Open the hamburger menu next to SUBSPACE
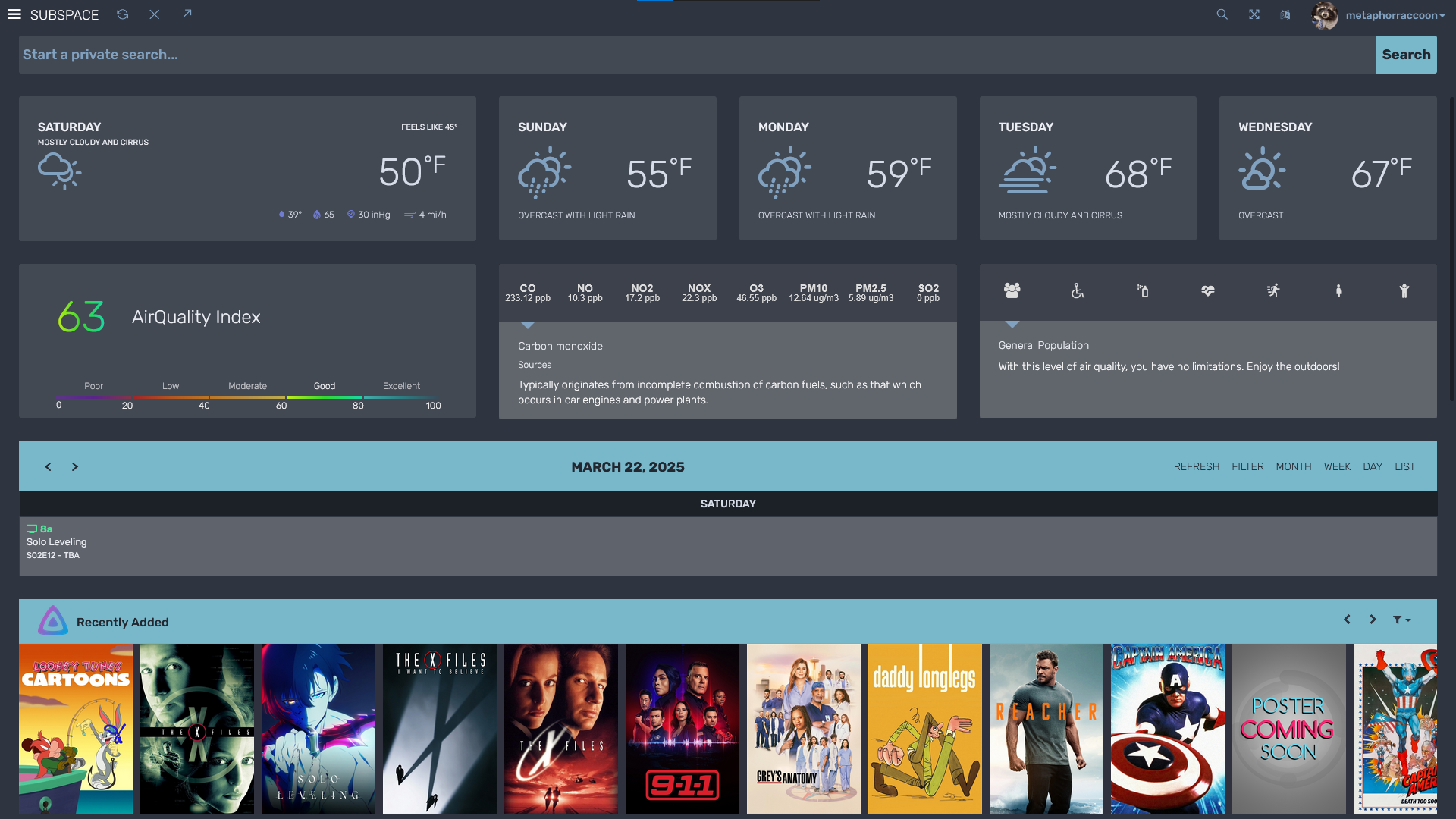1456x819 pixels. pos(14,14)
